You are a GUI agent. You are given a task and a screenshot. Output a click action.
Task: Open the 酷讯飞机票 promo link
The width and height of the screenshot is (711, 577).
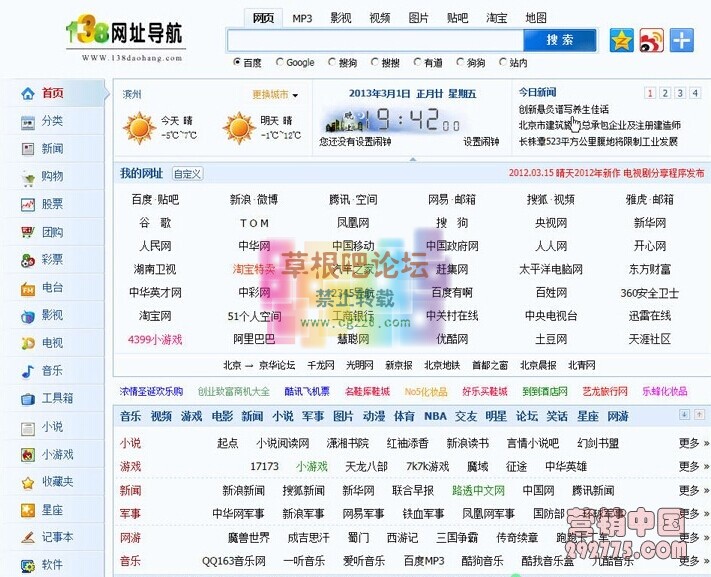307,391
